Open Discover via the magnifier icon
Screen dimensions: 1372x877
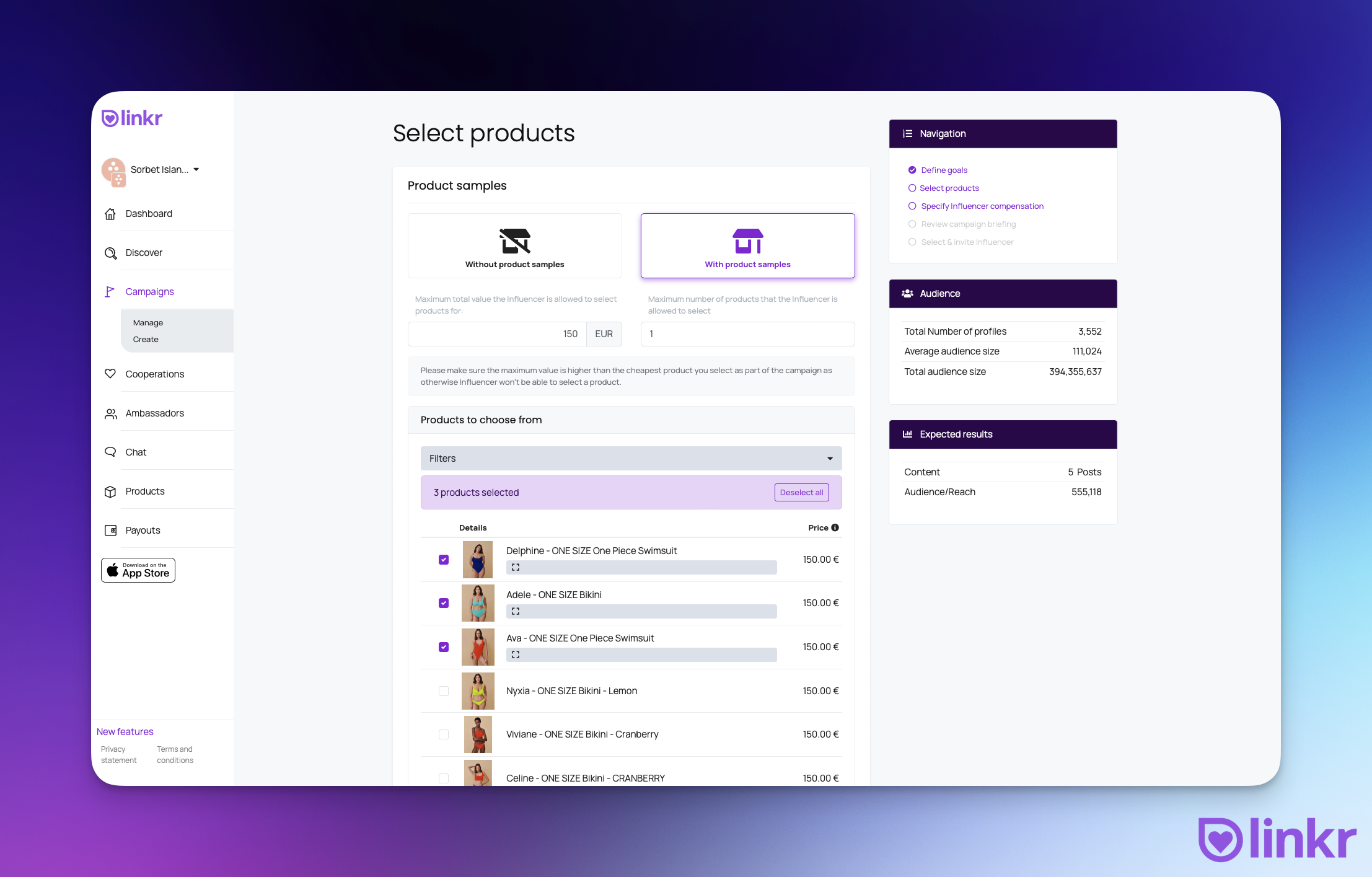click(x=110, y=252)
